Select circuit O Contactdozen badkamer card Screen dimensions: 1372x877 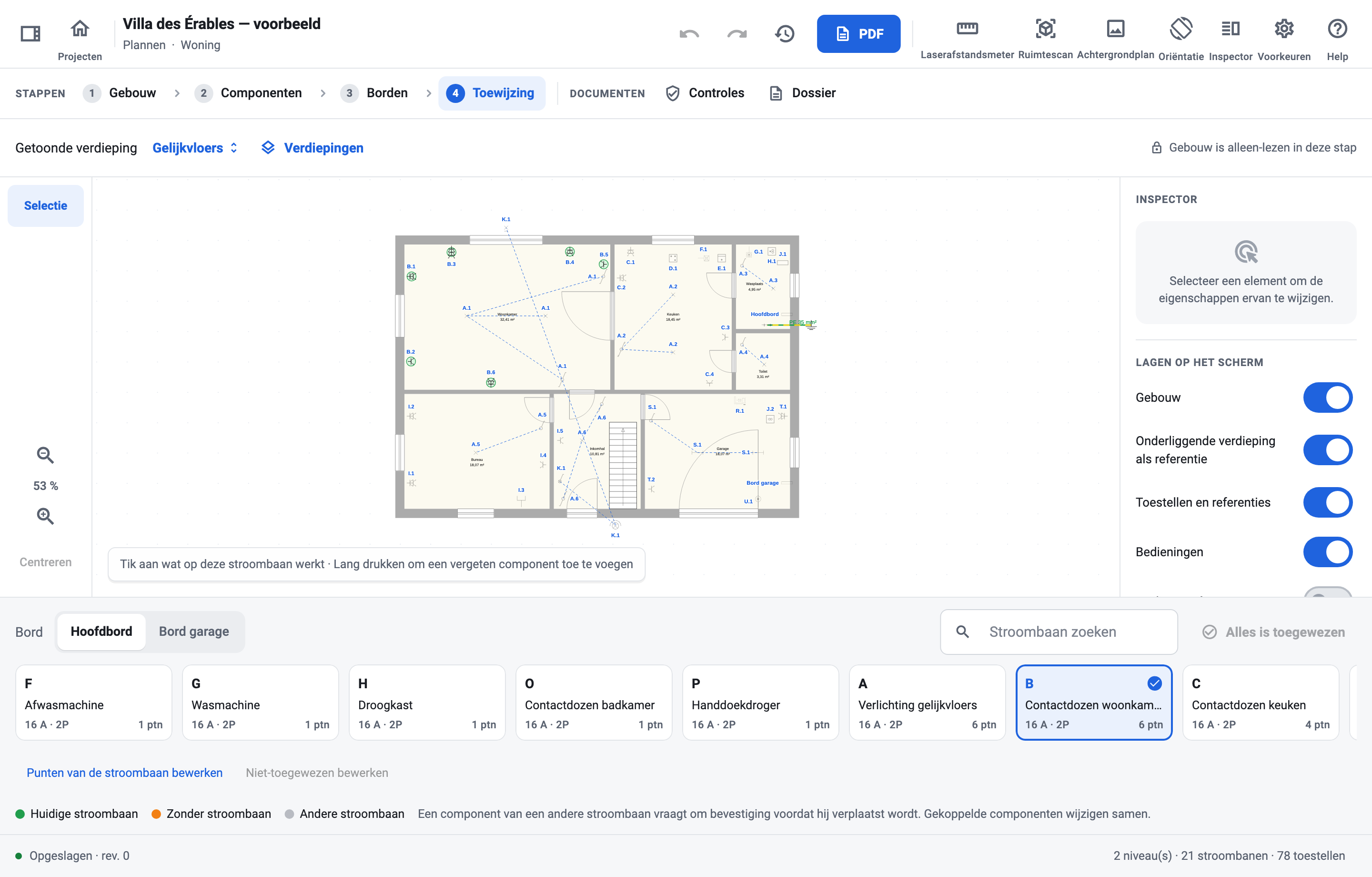[x=594, y=703]
